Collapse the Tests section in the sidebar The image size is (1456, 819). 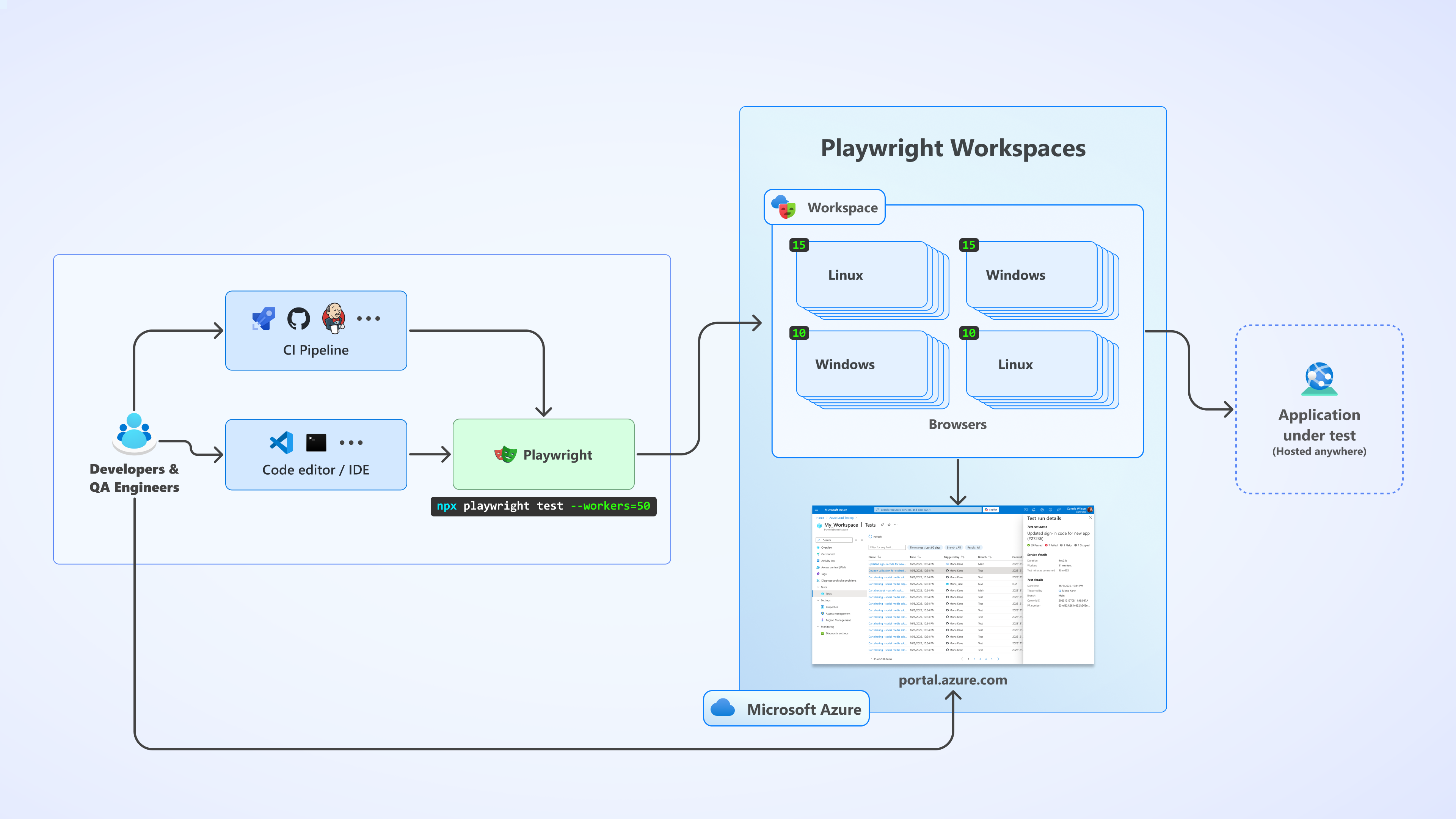tap(819, 587)
